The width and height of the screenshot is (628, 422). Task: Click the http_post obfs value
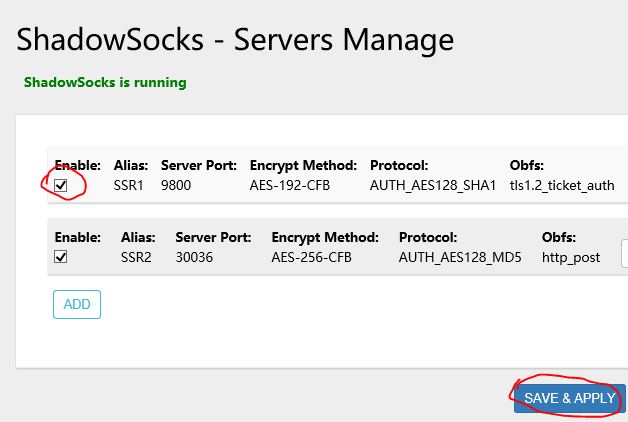coord(571,257)
